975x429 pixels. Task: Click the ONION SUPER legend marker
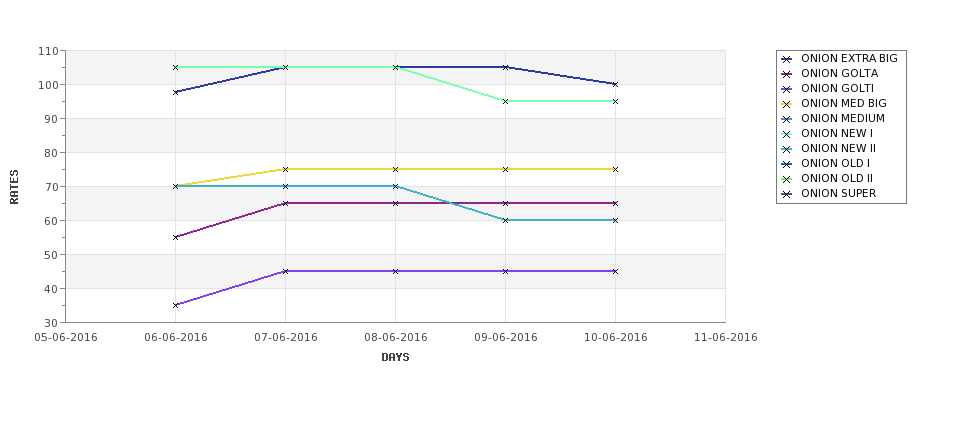pos(787,194)
